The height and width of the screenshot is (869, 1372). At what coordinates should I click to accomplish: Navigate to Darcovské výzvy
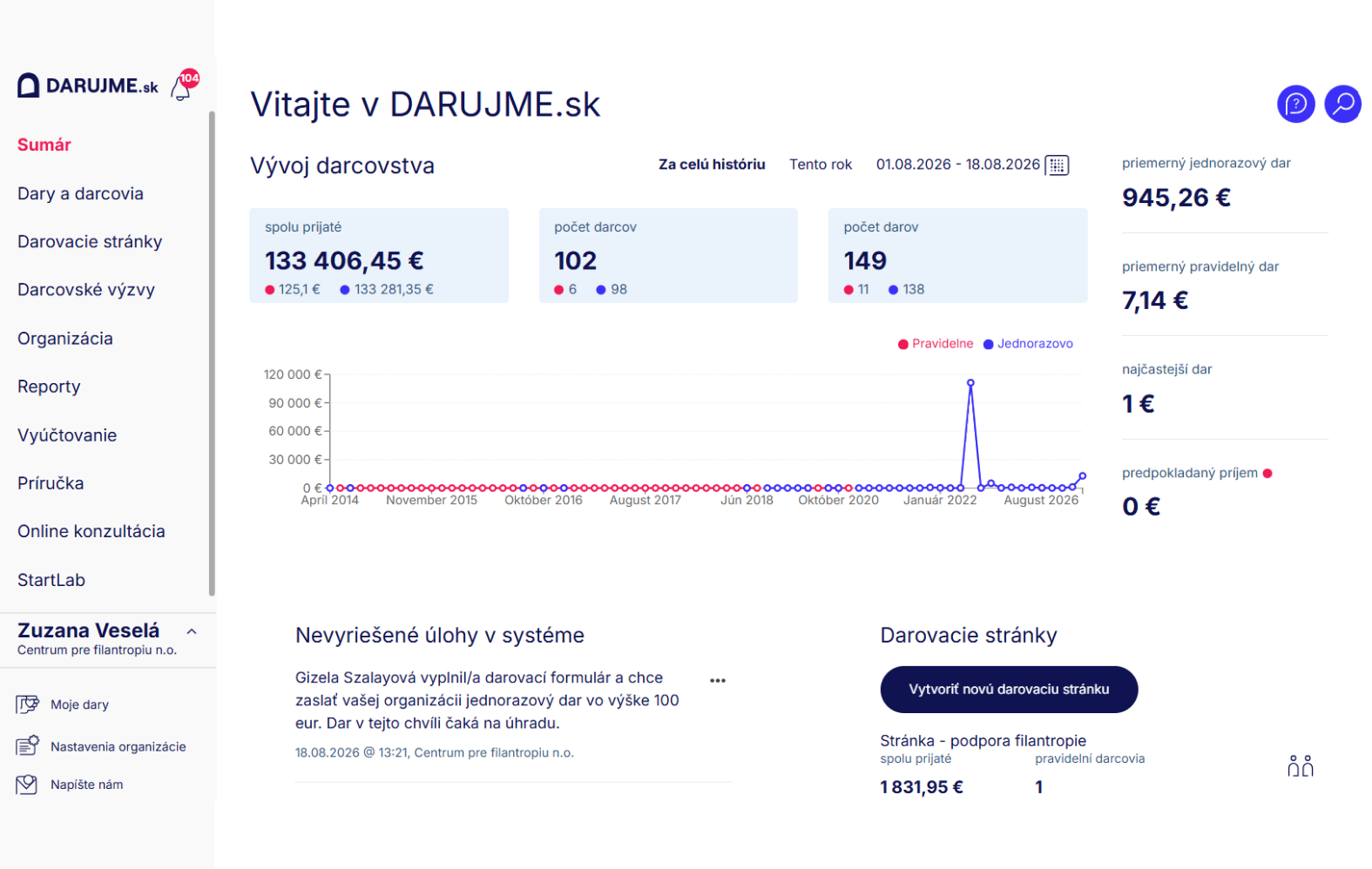click(x=86, y=290)
